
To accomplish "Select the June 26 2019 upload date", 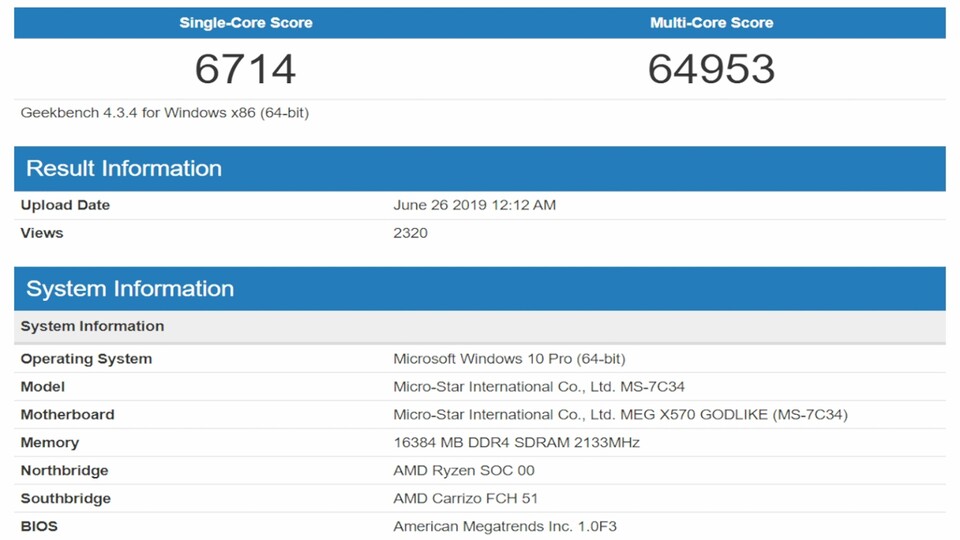I will click(x=474, y=205).
